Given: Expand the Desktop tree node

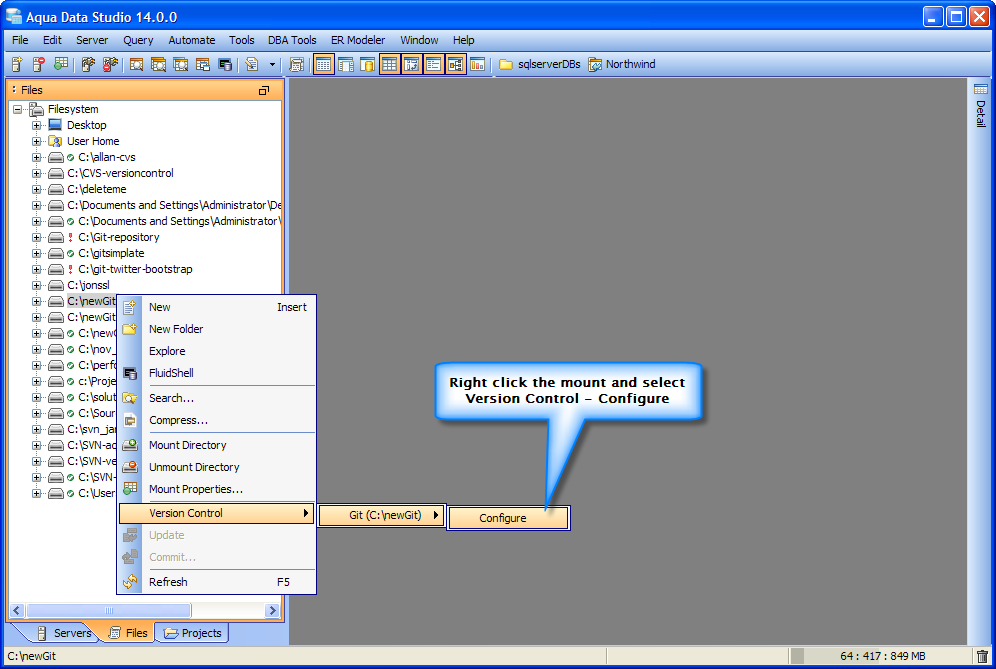Looking at the screenshot, I should coord(36,125).
